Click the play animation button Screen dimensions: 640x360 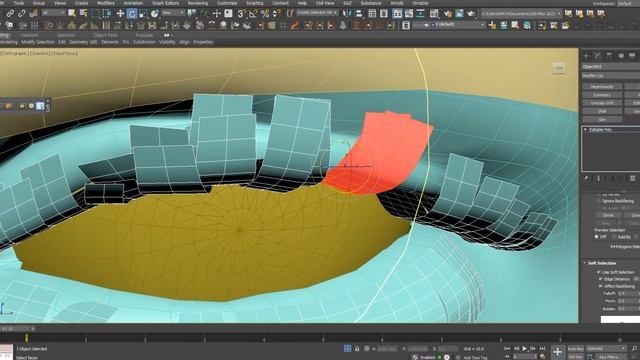pos(524,349)
